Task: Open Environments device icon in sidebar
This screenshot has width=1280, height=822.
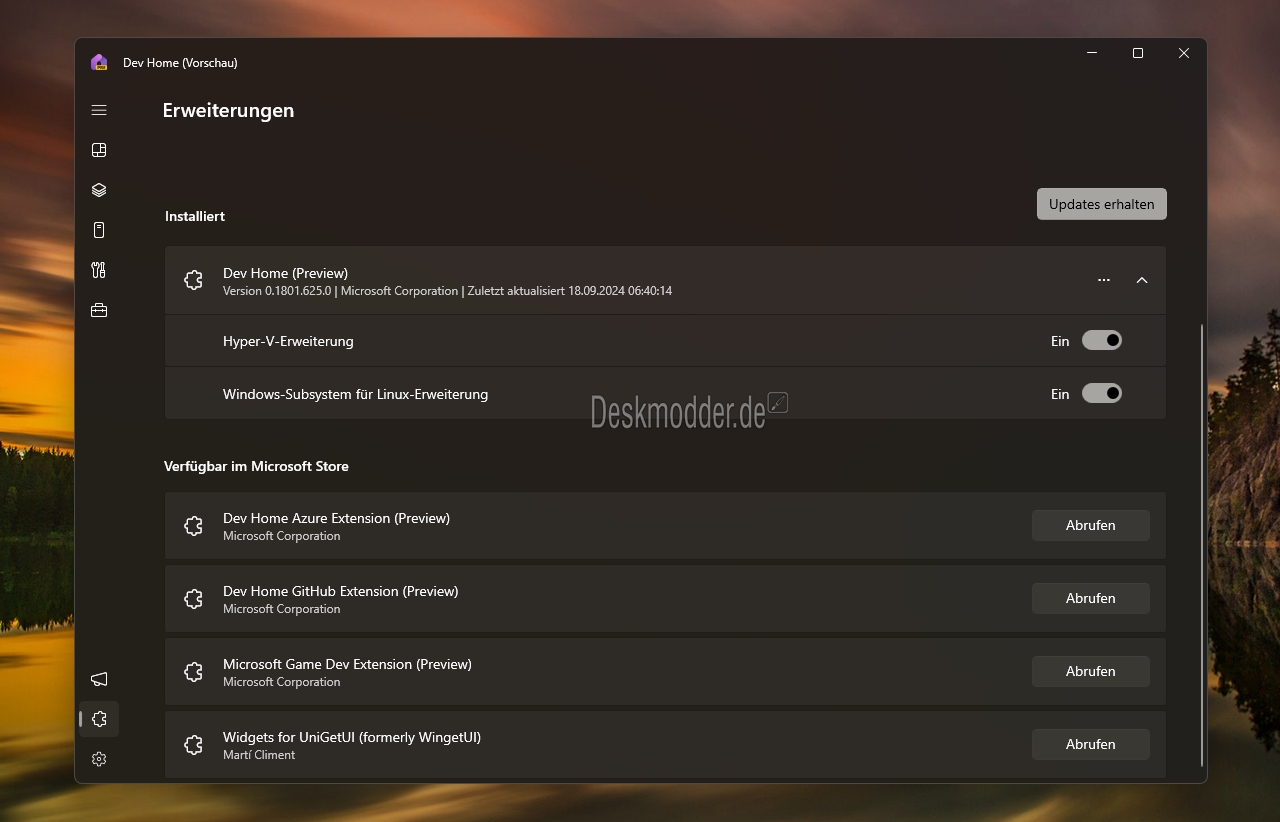Action: coord(99,230)
